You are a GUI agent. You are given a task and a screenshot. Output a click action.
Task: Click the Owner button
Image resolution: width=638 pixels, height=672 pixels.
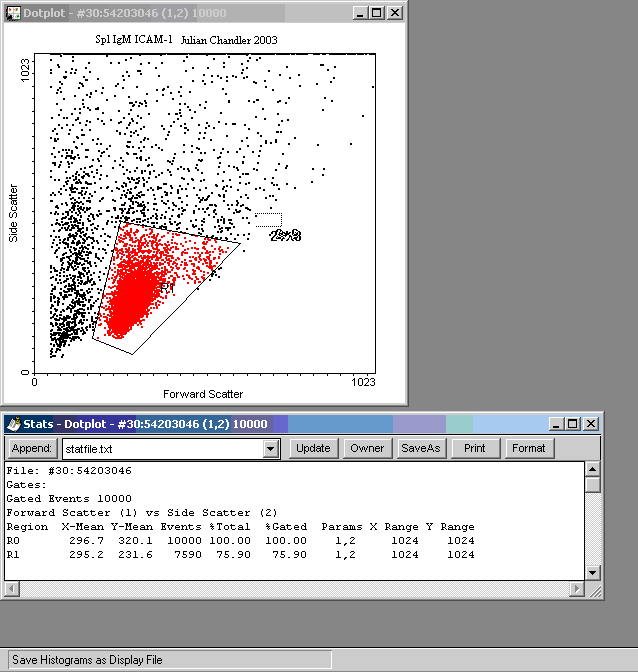[x=367, y=448]
